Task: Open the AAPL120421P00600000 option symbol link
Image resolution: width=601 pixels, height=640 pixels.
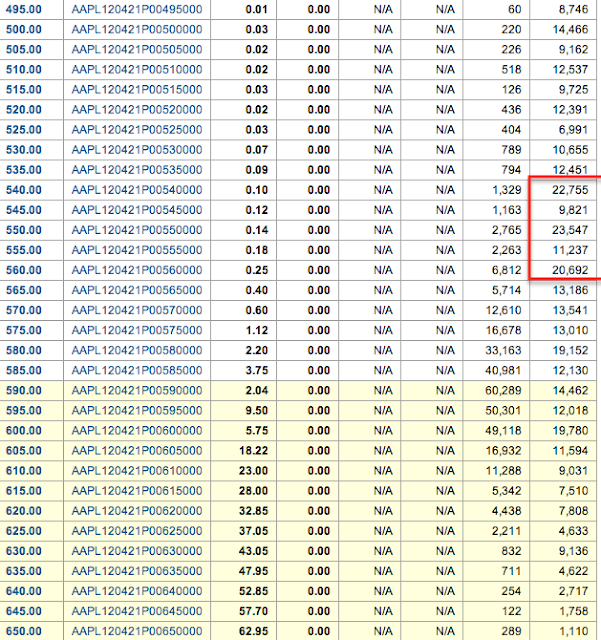Action: click(137, 431)
